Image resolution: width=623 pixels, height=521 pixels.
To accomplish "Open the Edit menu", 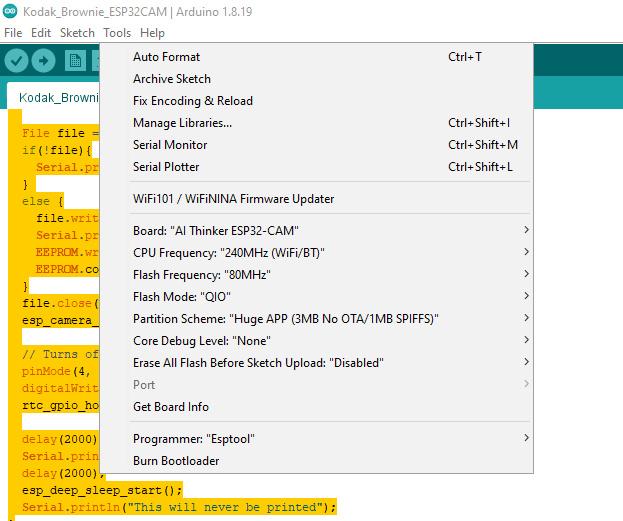I will pos(41,33).
